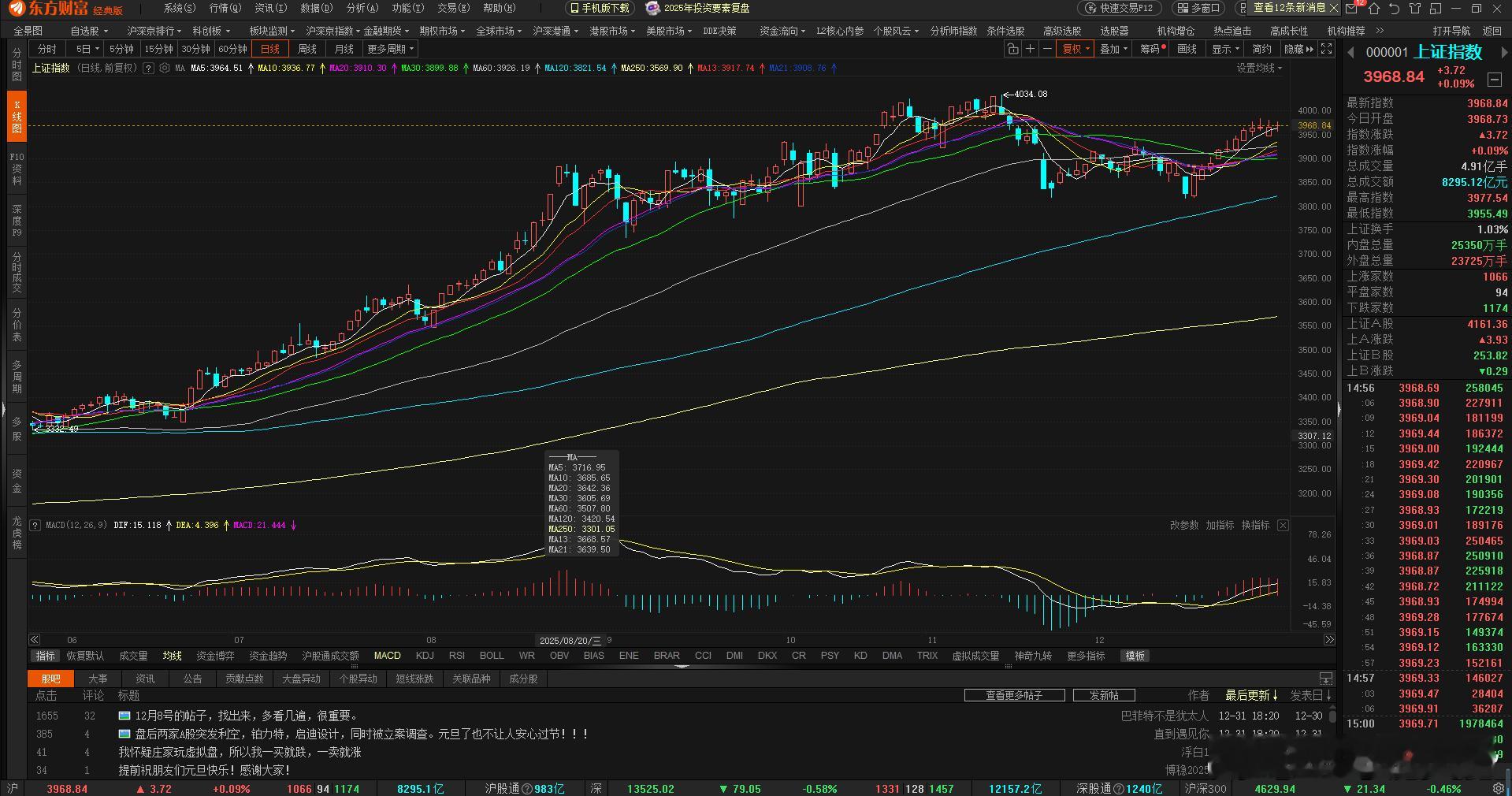Open the indicator help question-mark icon

coord(148,69)
